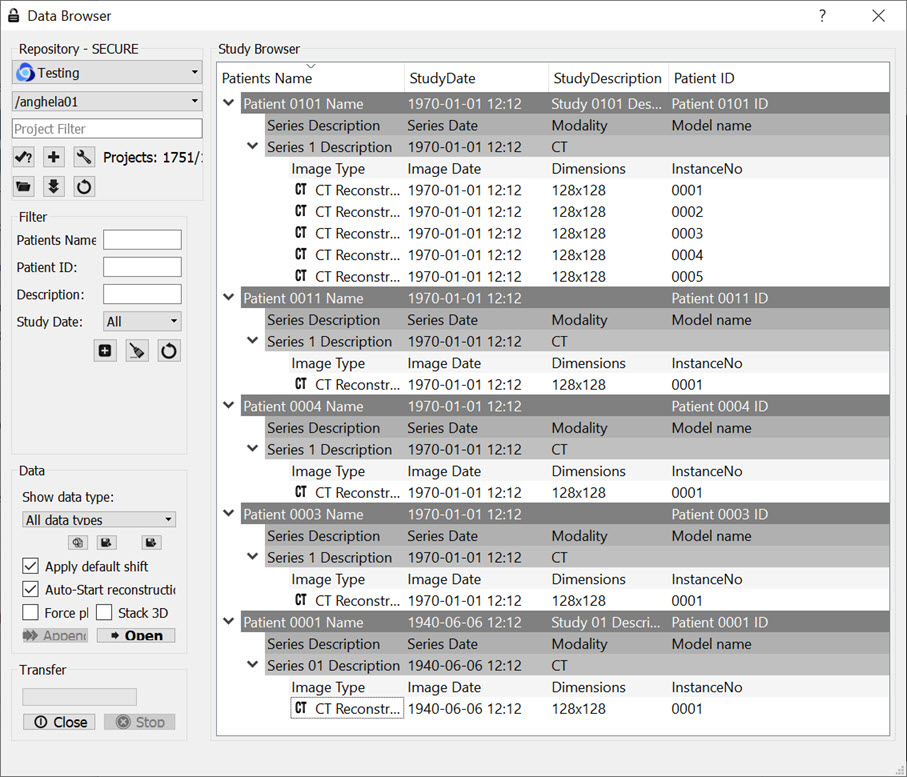The height and width of the screenshot is (777, 907).
Task: Click the open folder icon button
Action: click(23, 187)
